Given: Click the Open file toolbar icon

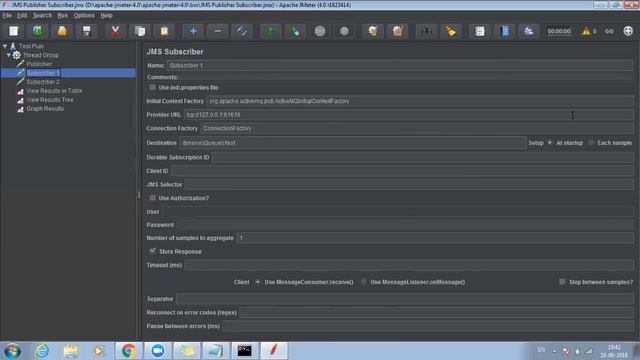Looking at the screenshot, I should tap(62, 31).
